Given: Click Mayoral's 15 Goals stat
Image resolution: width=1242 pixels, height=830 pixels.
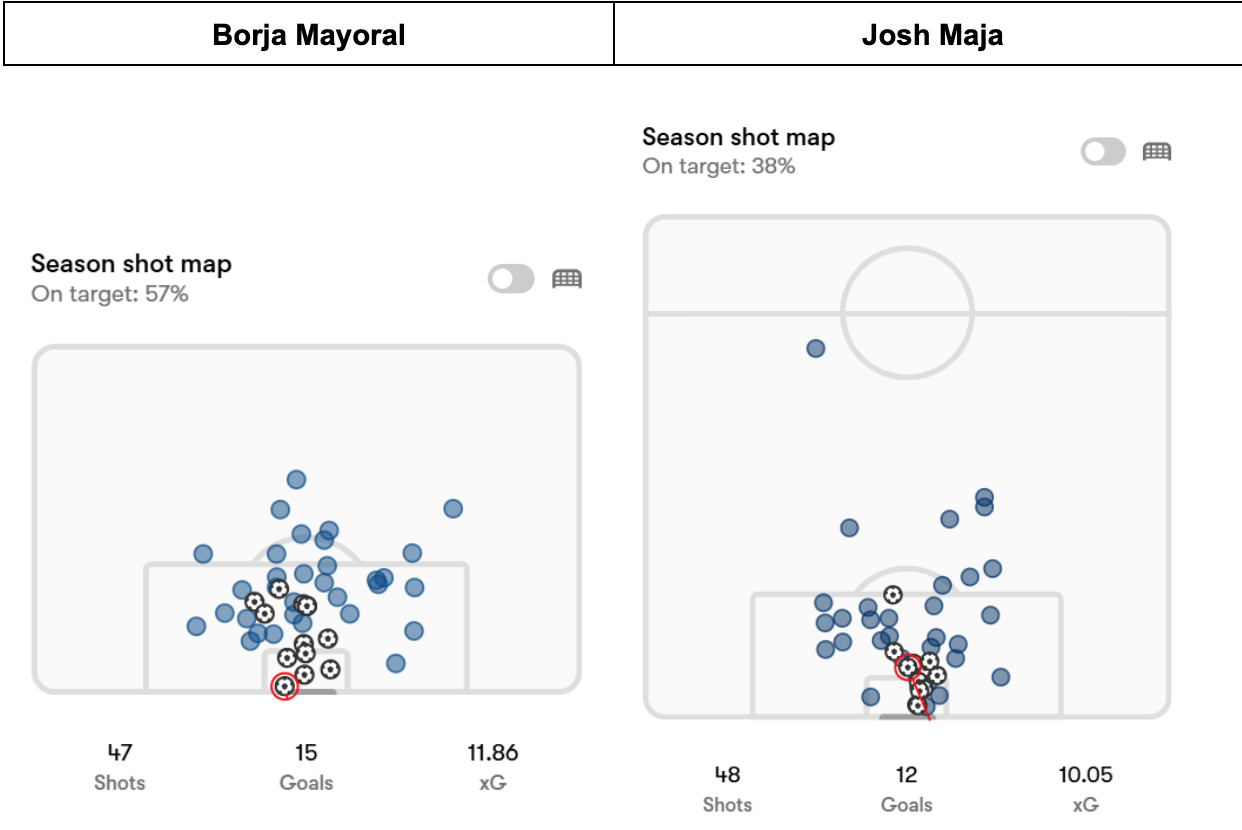Looking at the screenshot, I should pyautogui.click(x=306, y=766).
